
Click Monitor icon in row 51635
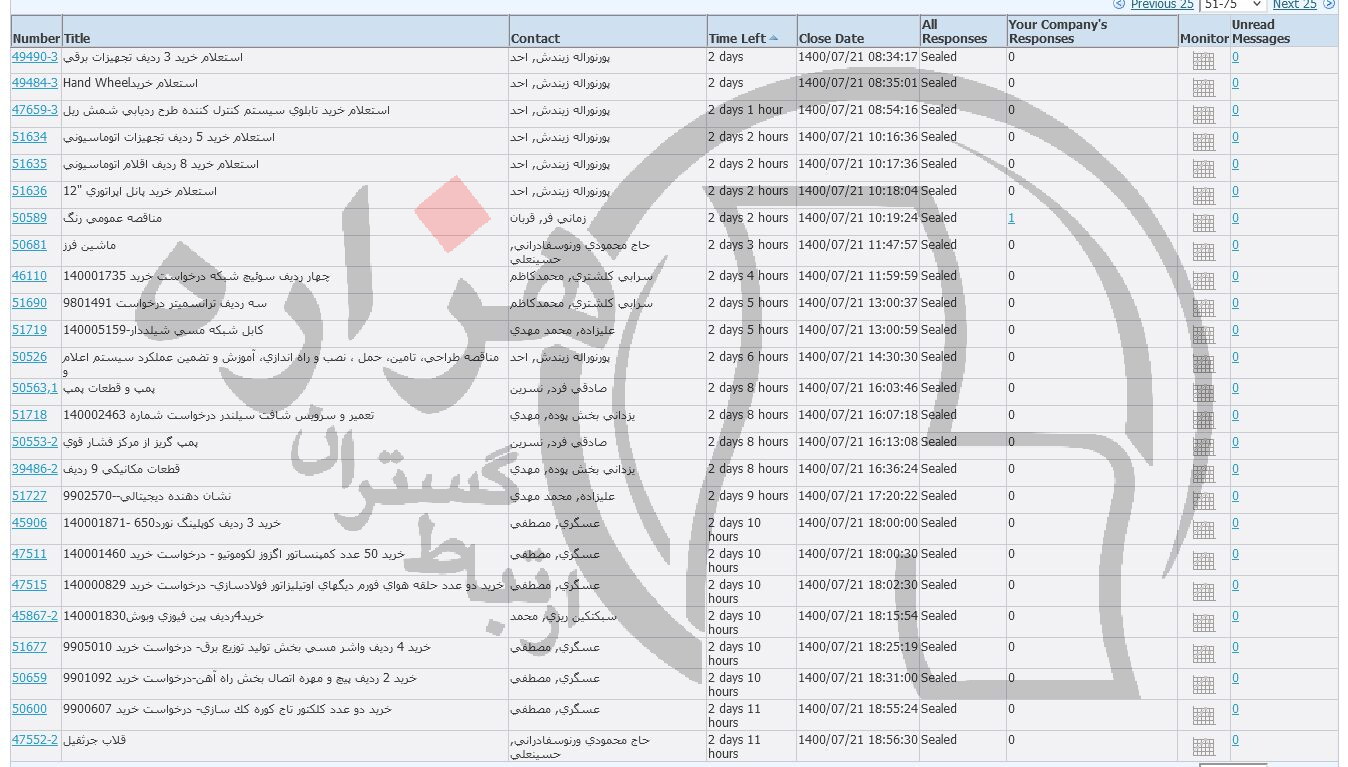[1203, 169]
